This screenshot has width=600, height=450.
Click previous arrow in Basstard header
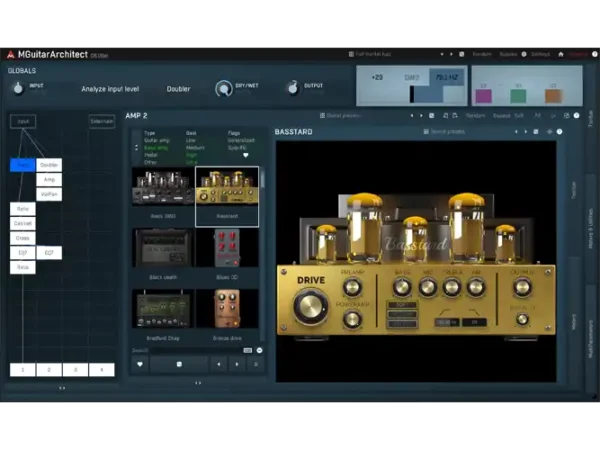(516, 132)
